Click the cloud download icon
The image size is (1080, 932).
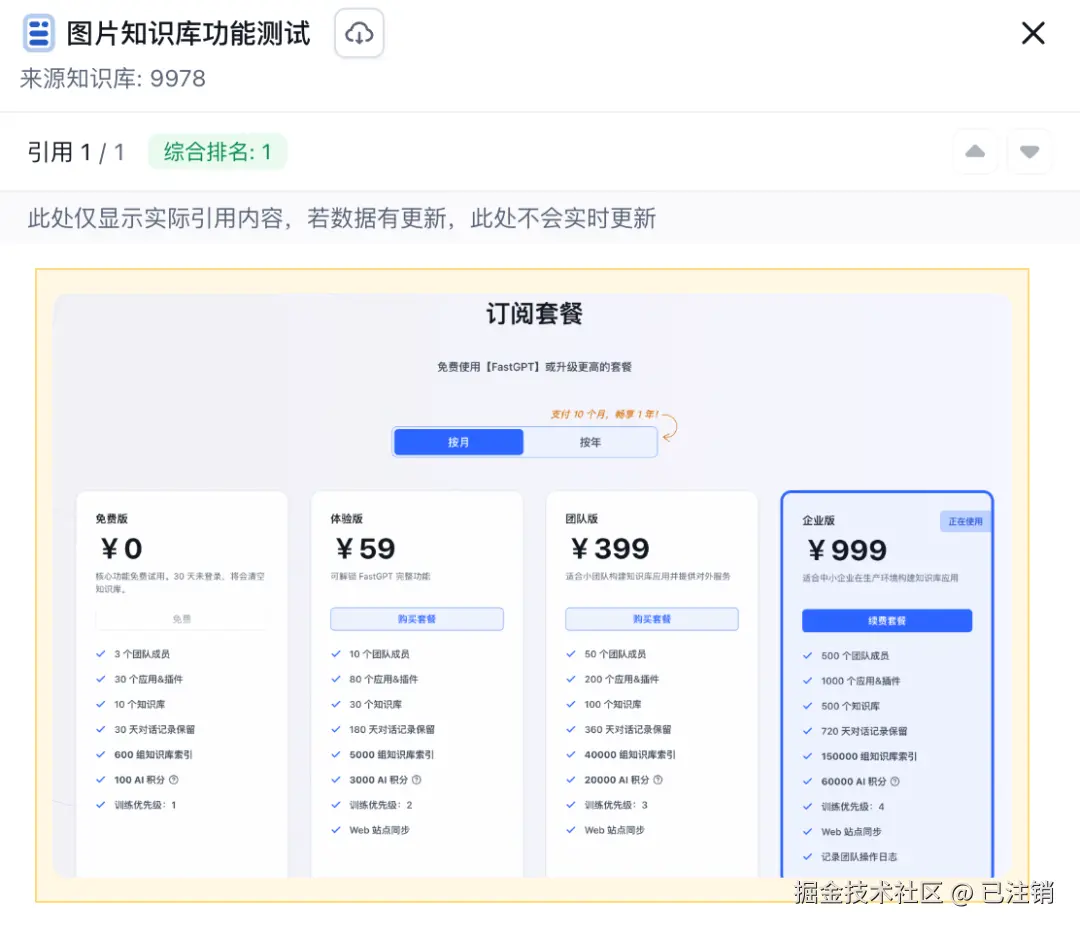pos(359,33)
